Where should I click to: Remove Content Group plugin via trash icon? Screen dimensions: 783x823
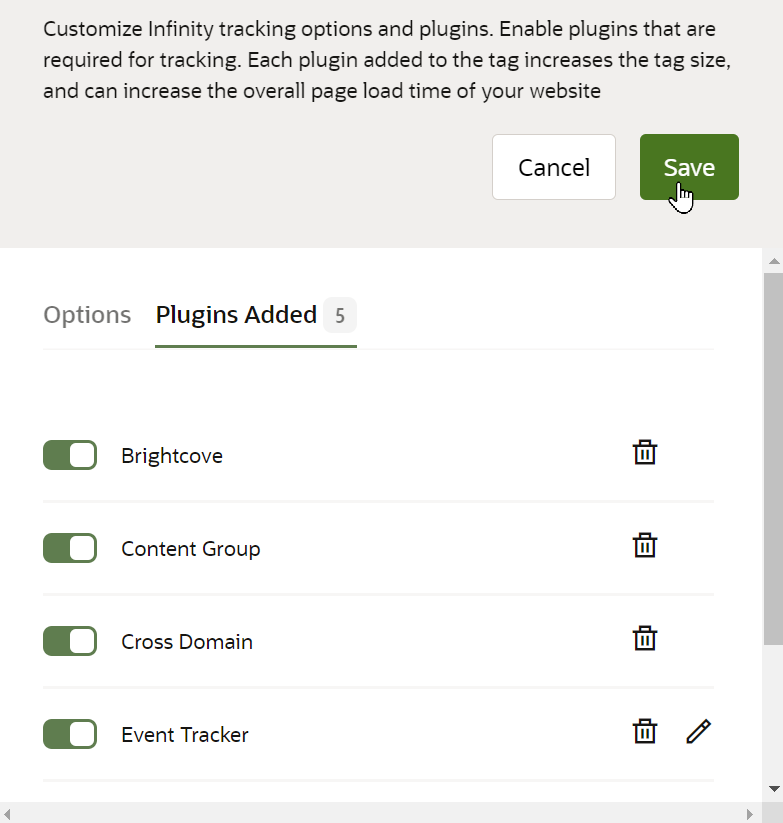click(644, 545)
